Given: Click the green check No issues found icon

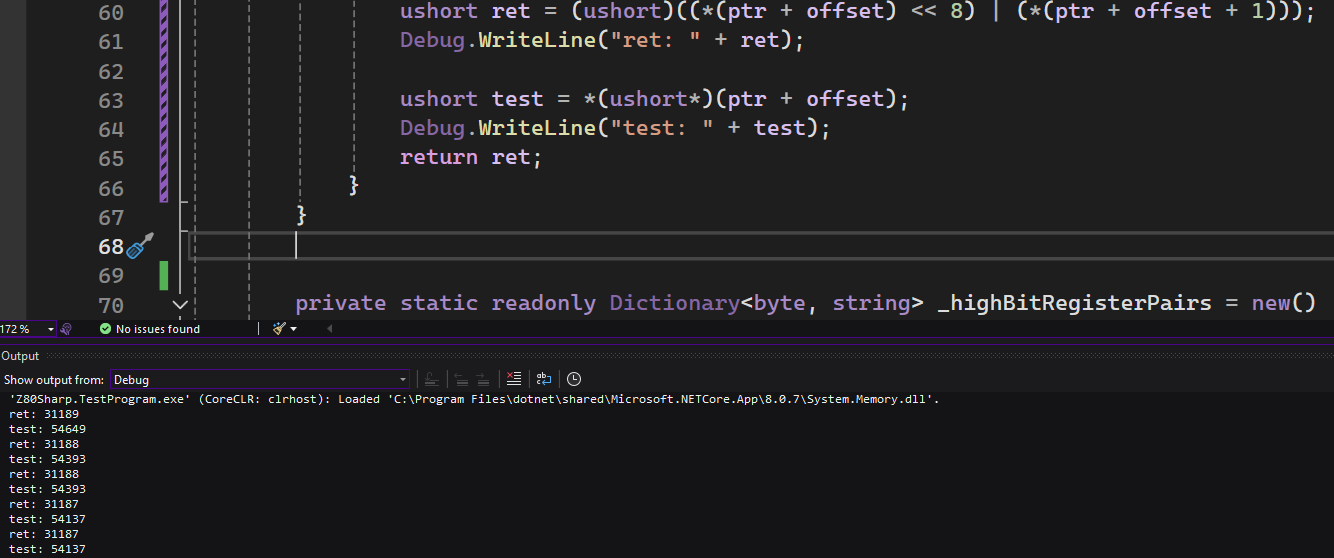Looking at the screenshot, I should click(x=105, y=329).
